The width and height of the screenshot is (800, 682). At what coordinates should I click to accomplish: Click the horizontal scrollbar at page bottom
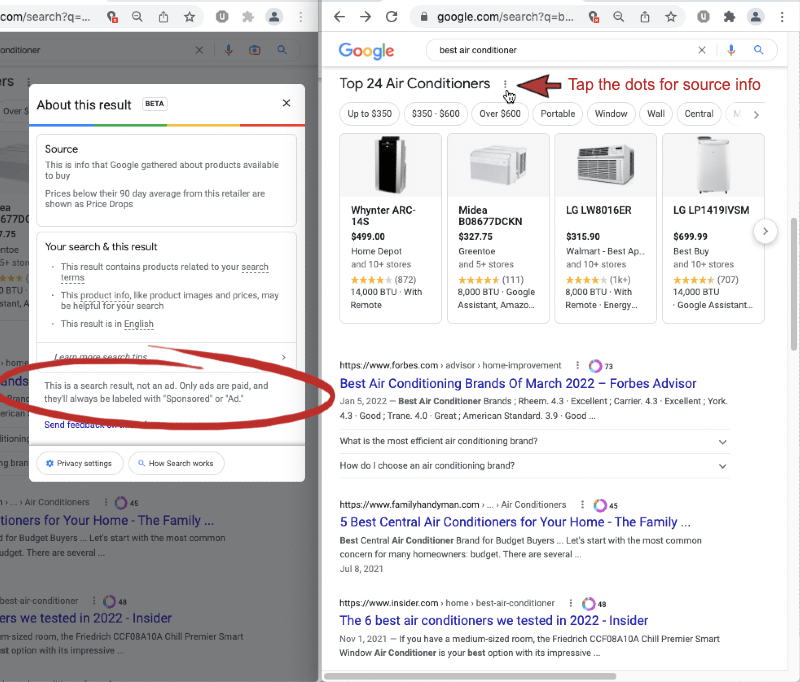click(x=469, y=676)
